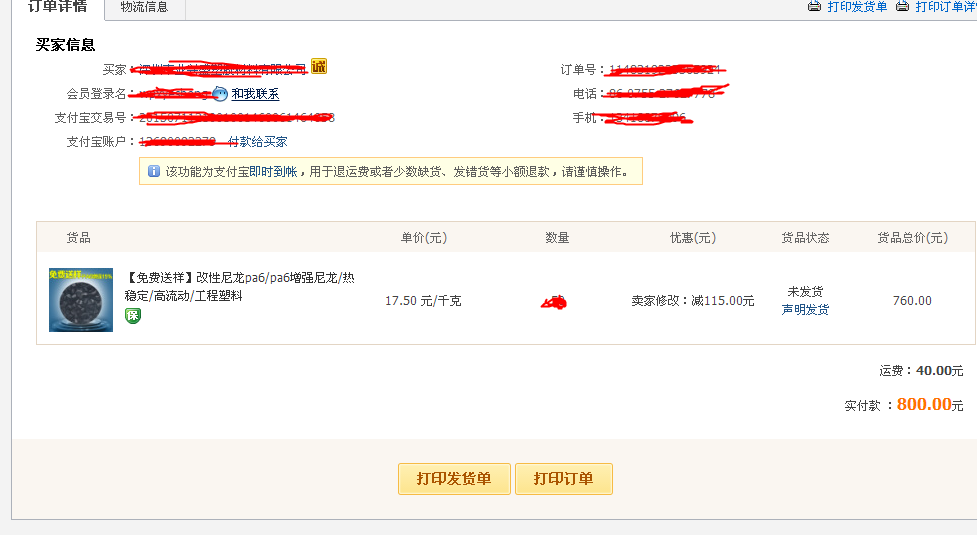Click 声明发货 under shipping status
The width and height of the screenshot is (977, 535).
805,310
